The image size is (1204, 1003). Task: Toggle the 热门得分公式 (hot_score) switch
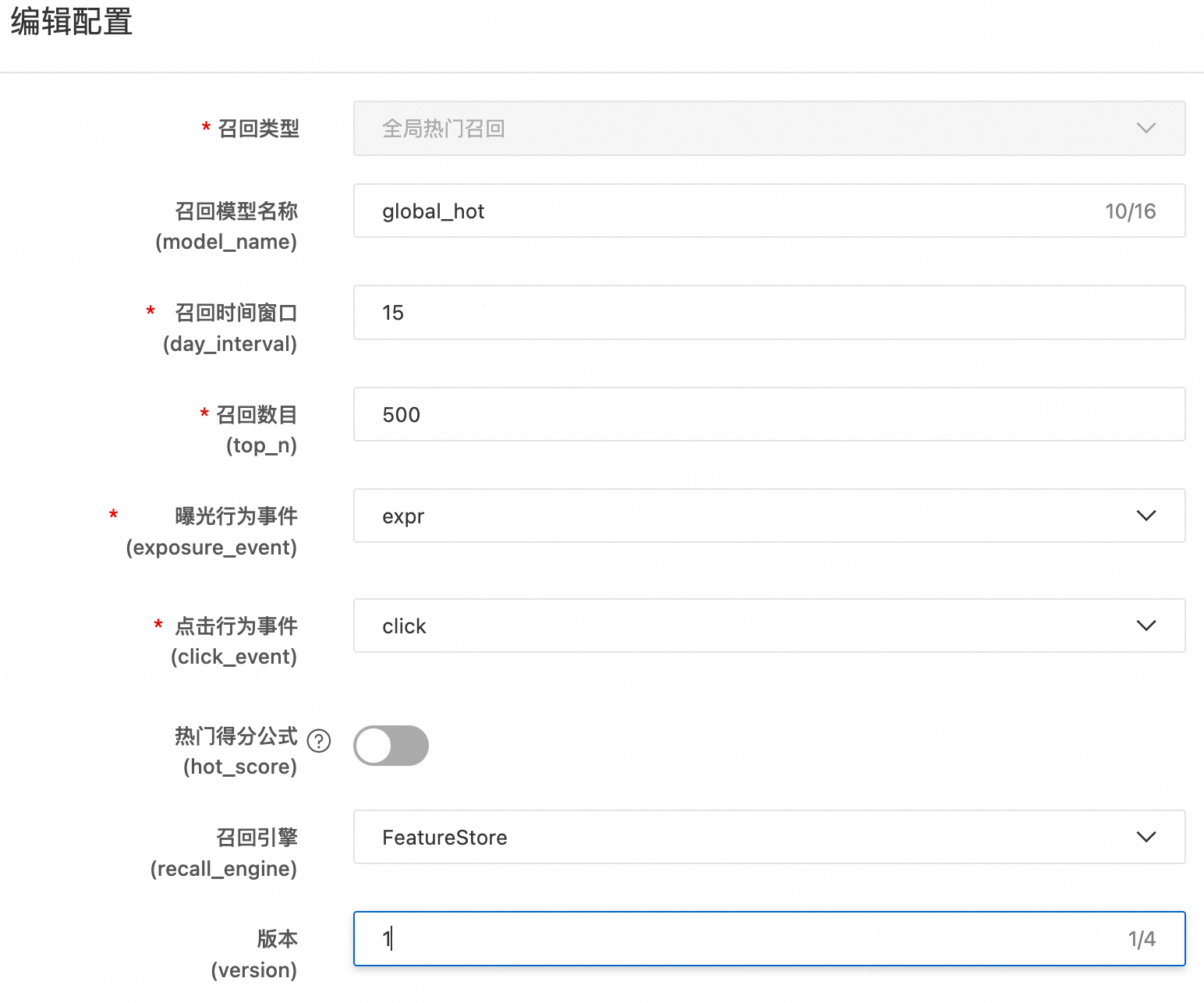(x=391, y=746)
